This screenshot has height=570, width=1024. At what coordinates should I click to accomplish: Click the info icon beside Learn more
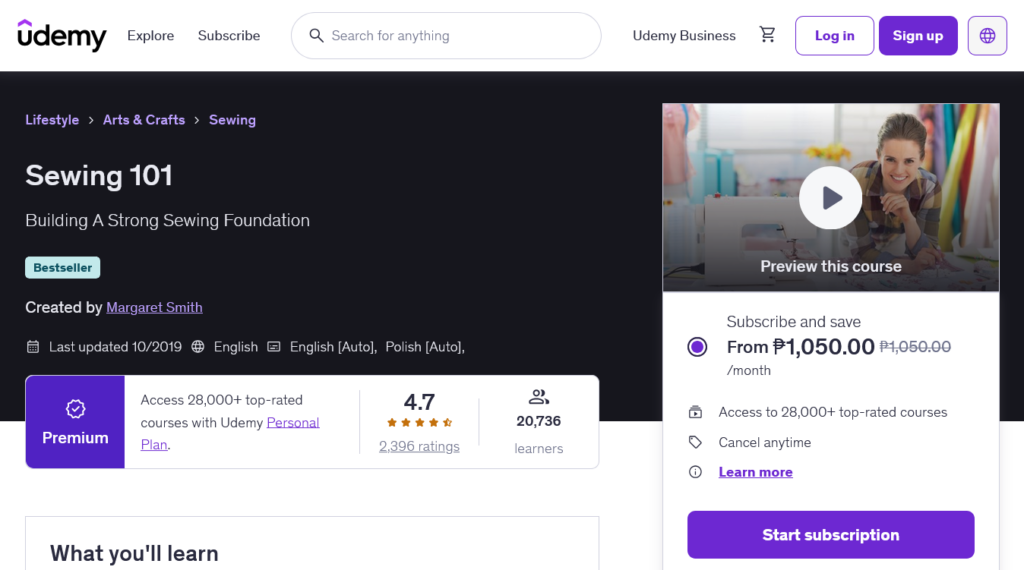tap(695, 471)
